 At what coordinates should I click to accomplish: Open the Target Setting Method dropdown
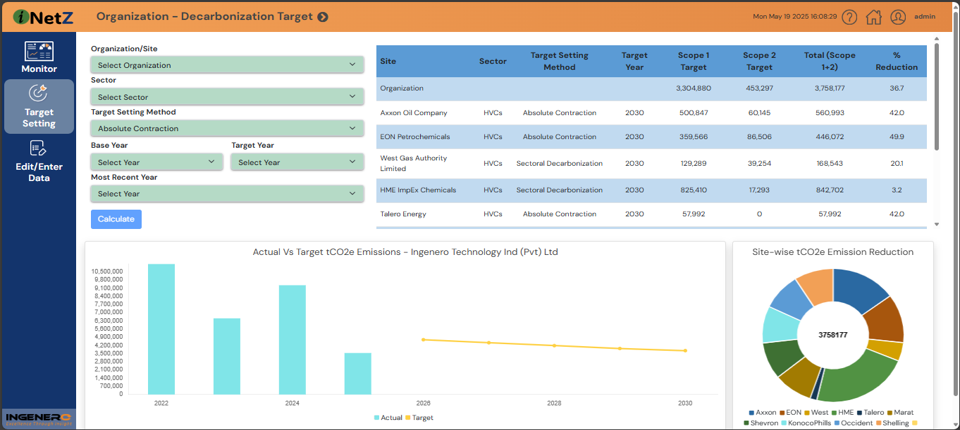click(226, 128)
